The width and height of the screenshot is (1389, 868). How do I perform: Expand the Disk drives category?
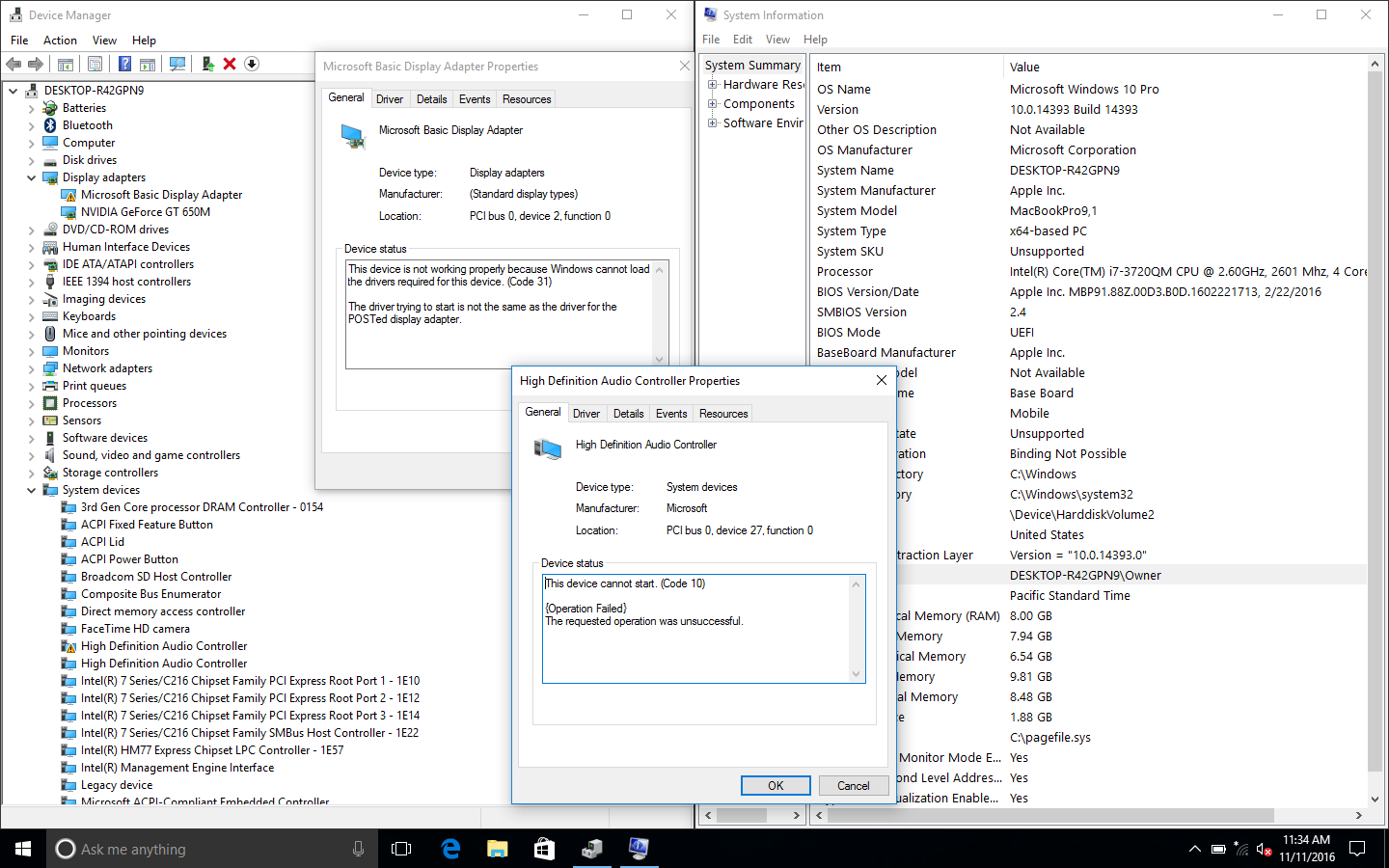point(32,160)
